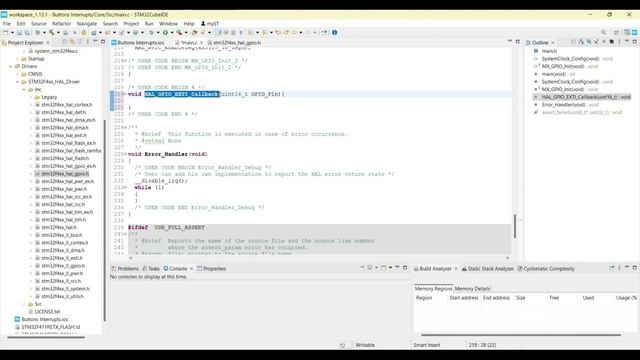Open the Source menu

pos(38,24)
